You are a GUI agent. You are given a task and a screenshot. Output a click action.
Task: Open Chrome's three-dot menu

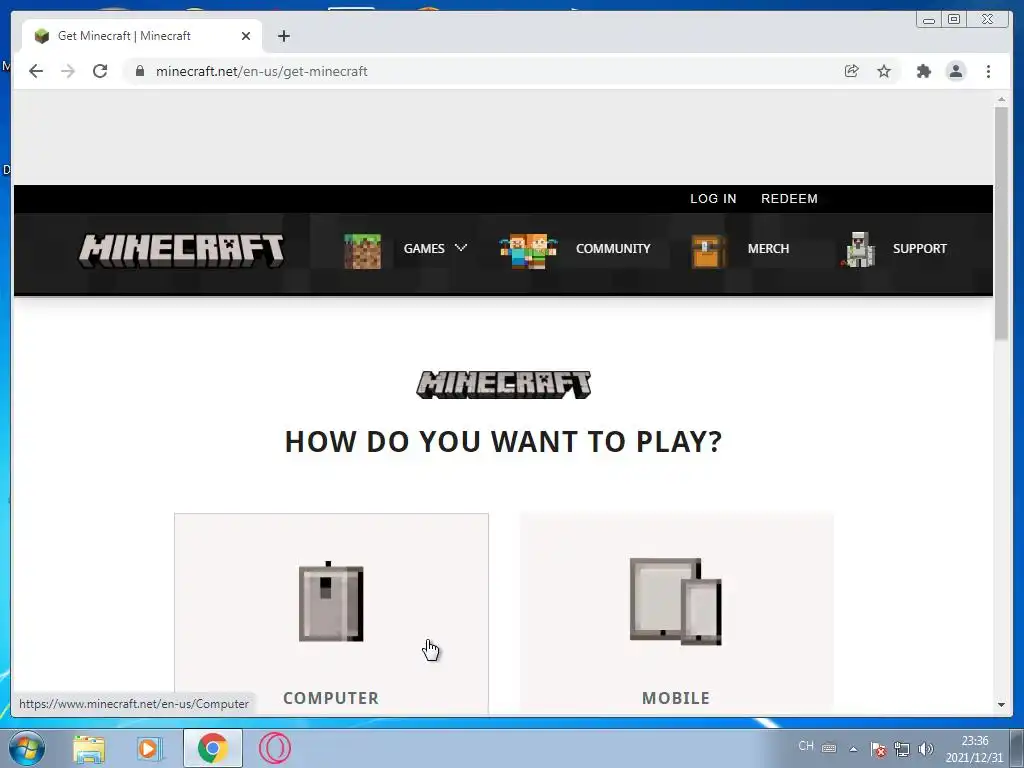click(988, 71)
